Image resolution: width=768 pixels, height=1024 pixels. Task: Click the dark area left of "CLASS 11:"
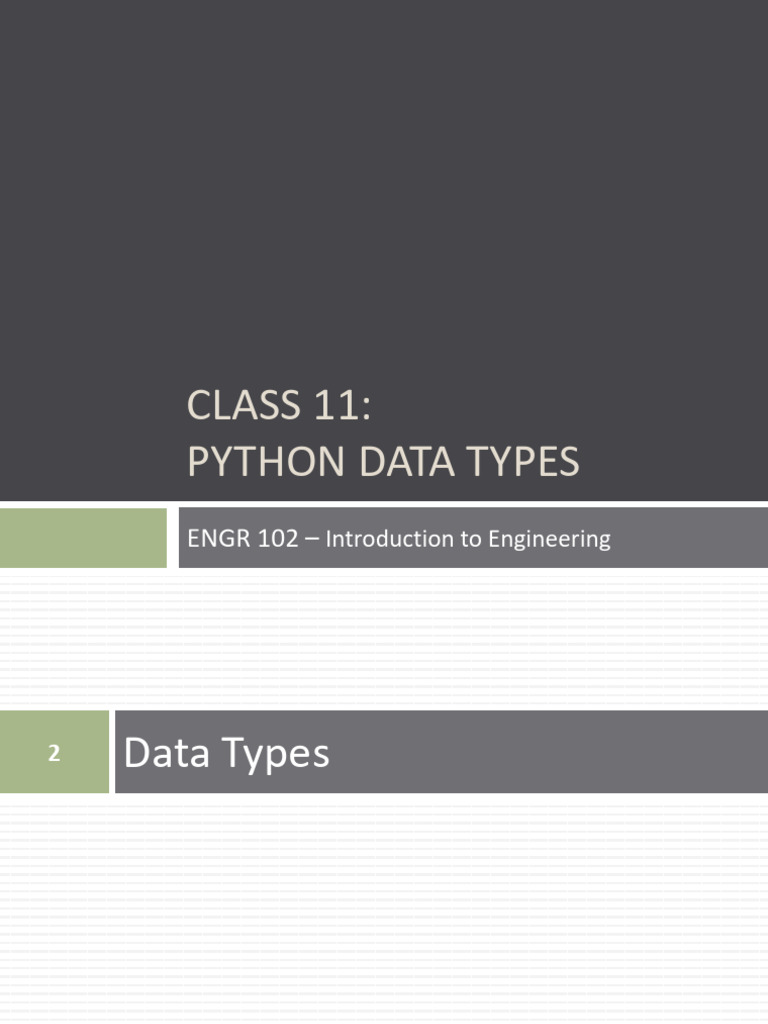point(90,406)
